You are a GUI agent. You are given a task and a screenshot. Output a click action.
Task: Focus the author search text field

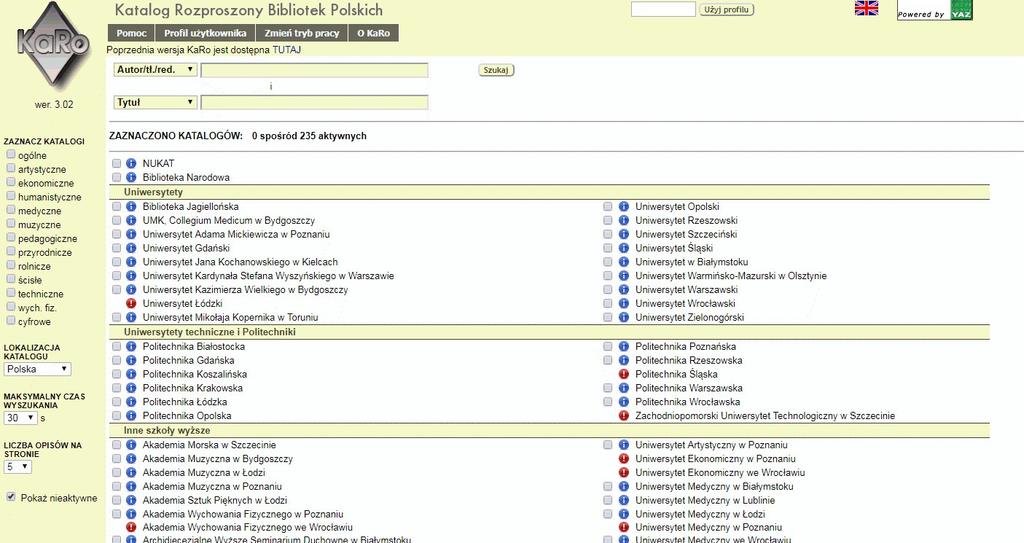(314, 70)
